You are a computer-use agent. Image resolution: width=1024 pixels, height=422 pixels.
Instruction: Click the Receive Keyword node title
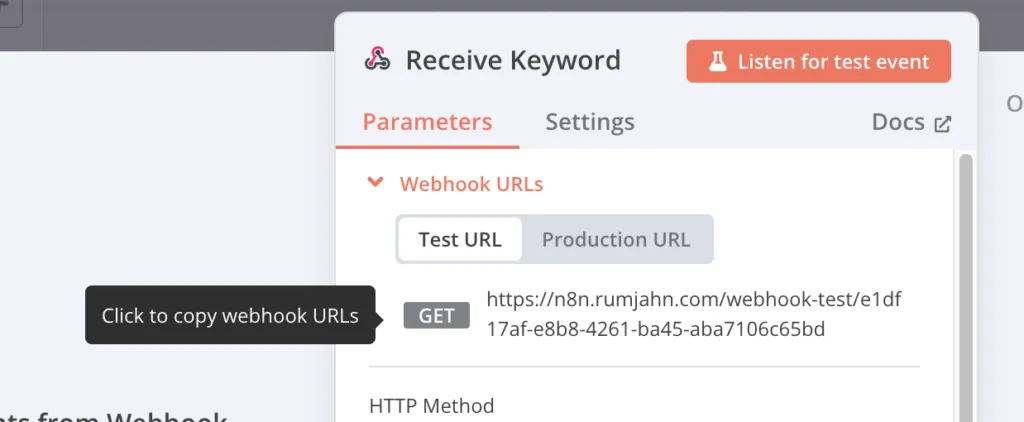click(512, 60)
